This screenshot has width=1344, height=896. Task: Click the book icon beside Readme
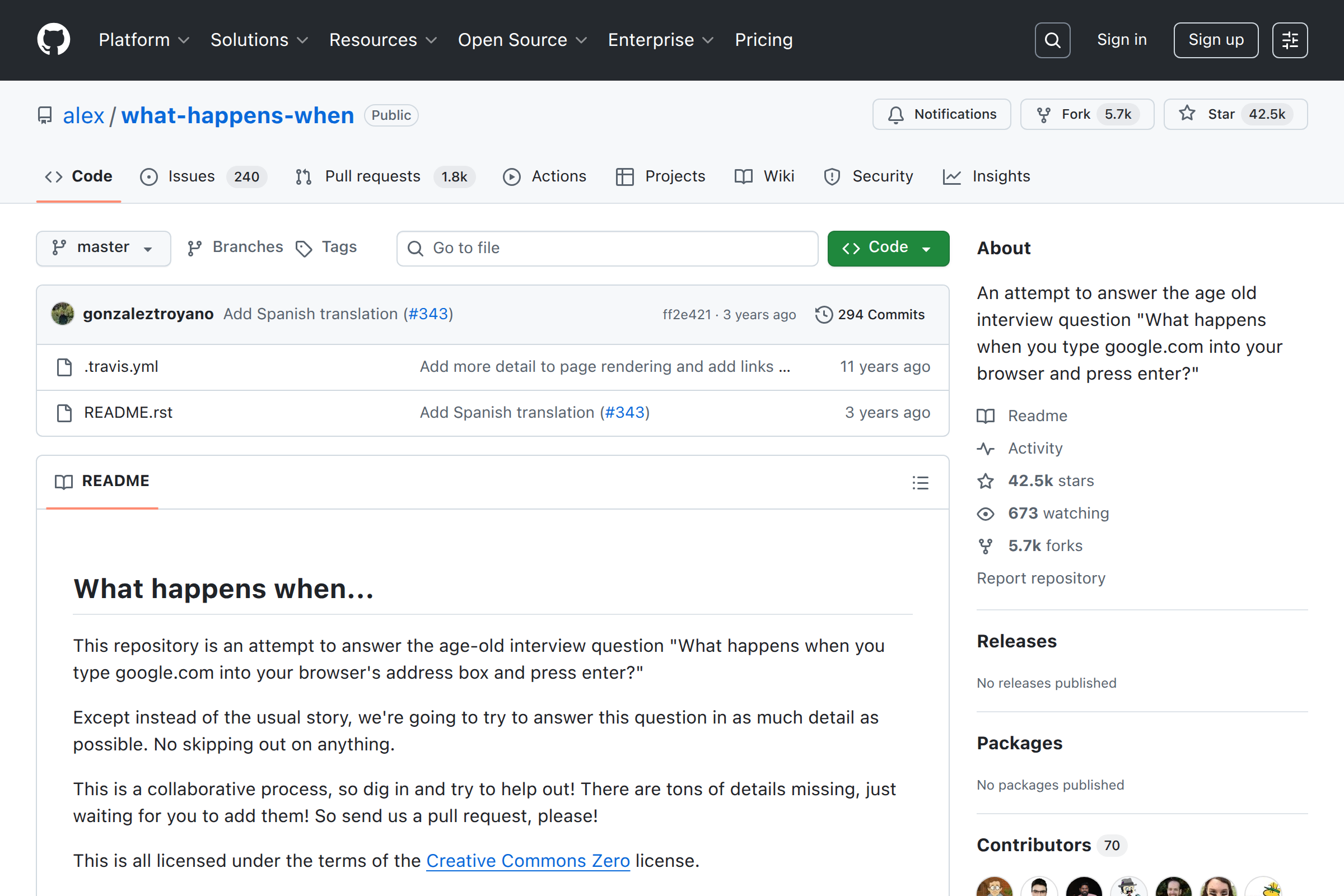pos(985,416)
